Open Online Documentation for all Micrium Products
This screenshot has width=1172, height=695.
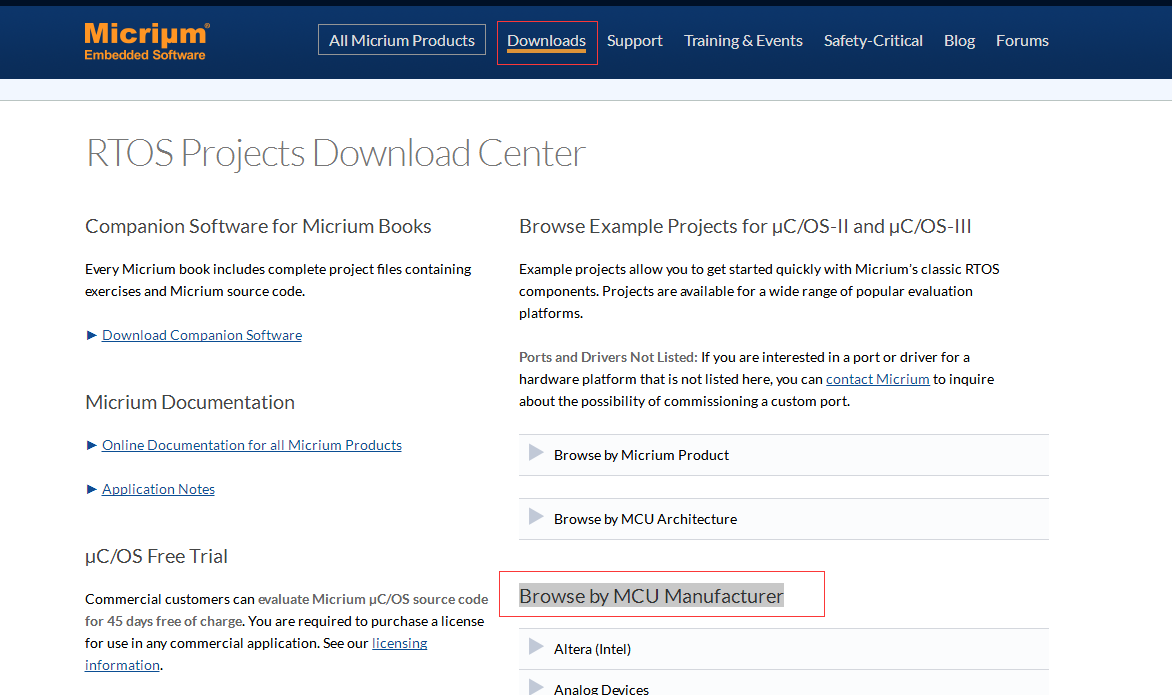(252, 445)
